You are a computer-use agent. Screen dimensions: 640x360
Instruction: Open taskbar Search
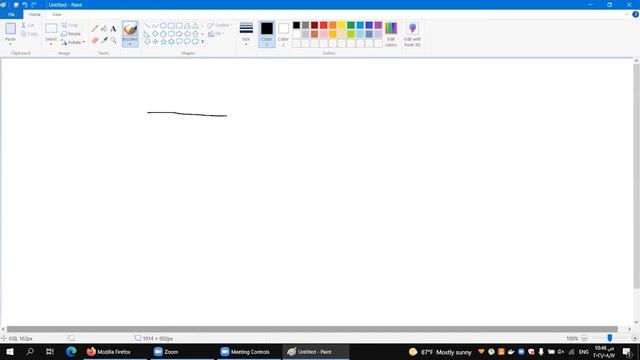29,351
